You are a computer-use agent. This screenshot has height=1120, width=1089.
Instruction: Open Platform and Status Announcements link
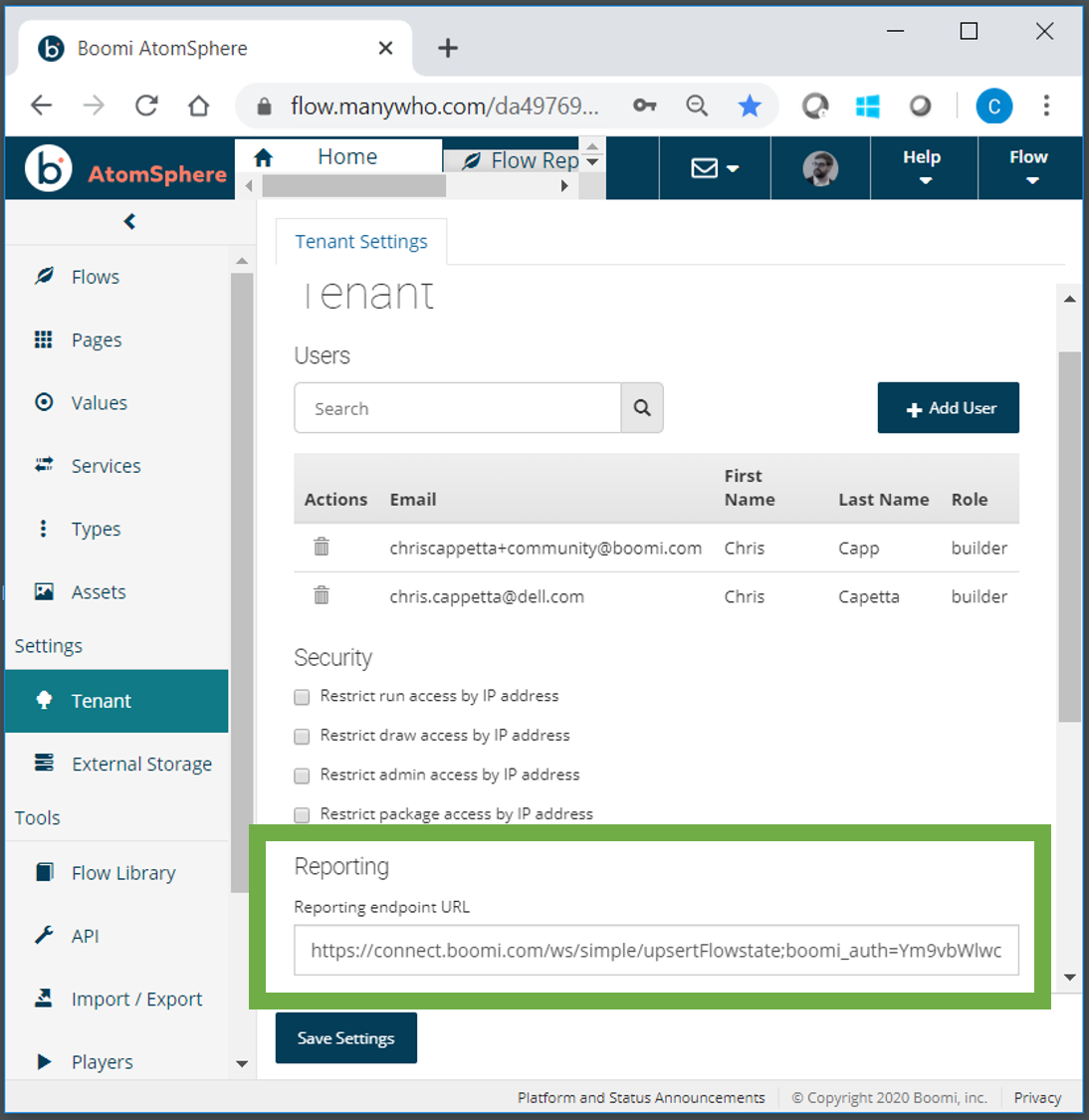(x=640, y=1097)
